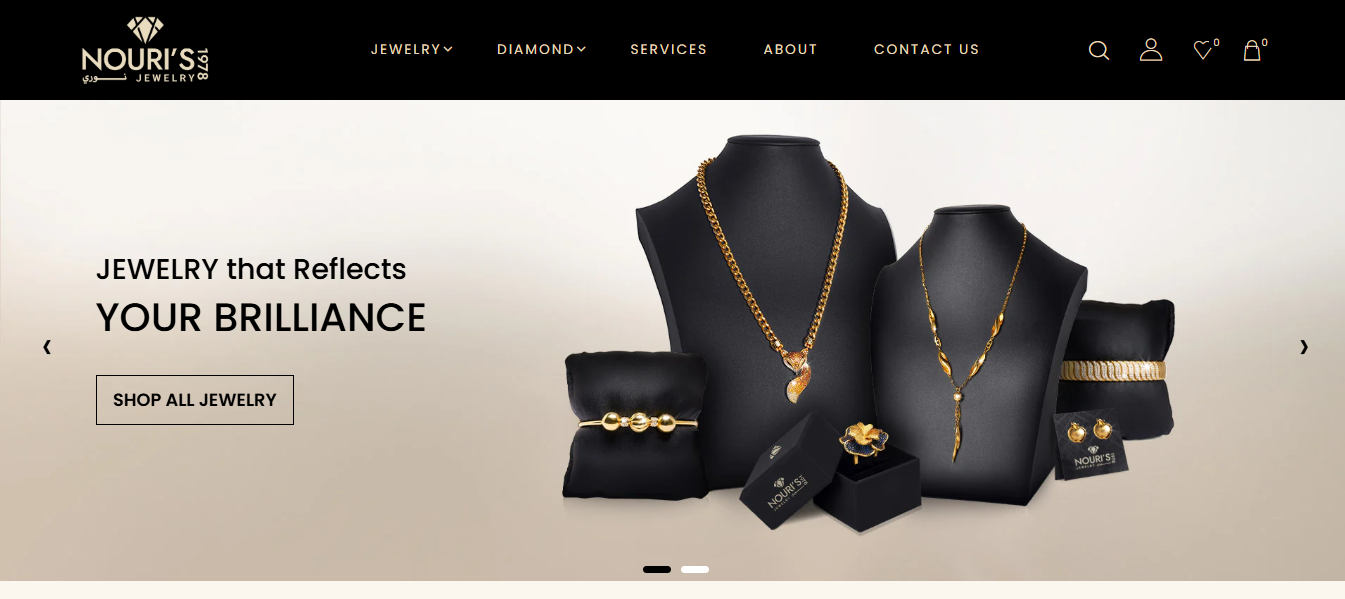The image size is (1345, 599).
Task: Open the Diamond navigation menu
Action: point(535,49)
